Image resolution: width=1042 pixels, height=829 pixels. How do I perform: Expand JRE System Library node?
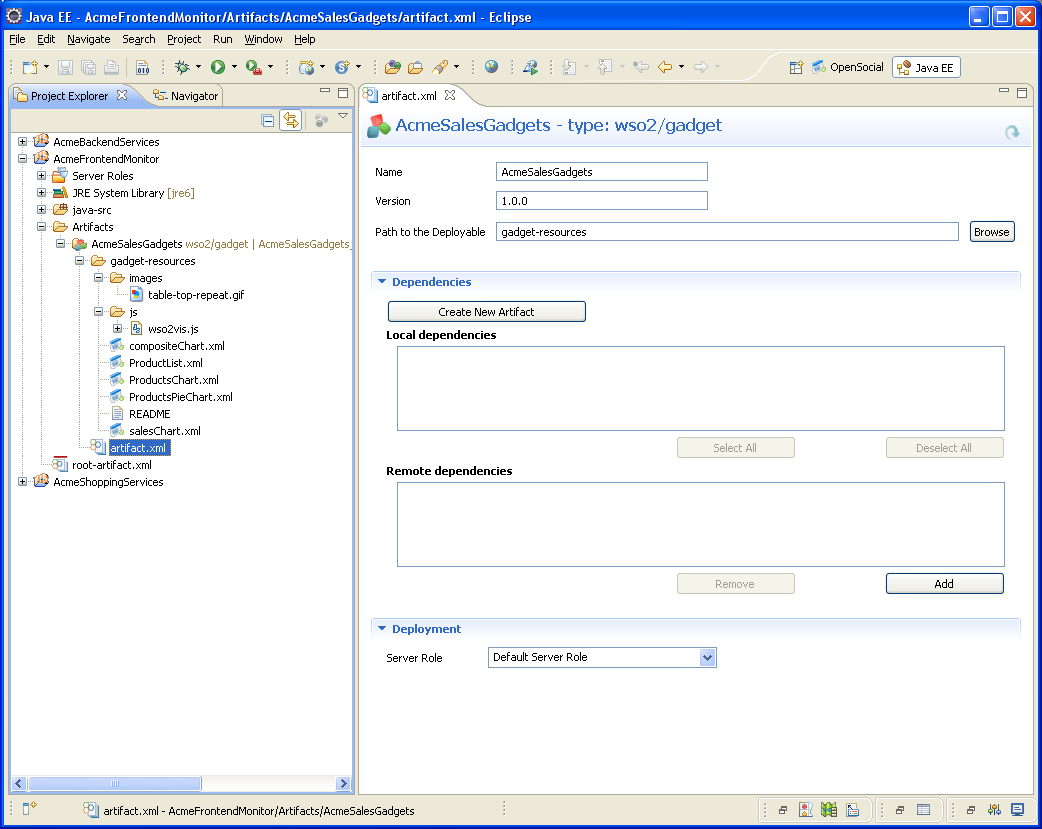41,193
